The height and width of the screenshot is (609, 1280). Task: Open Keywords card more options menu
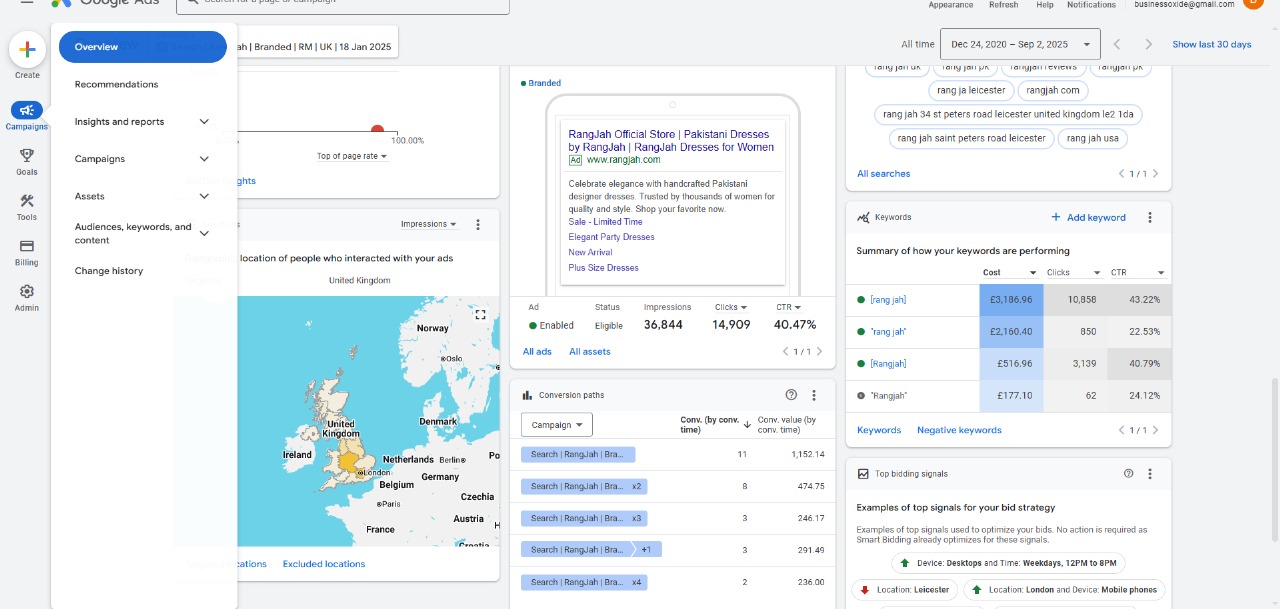click(x=1150, y=217)
